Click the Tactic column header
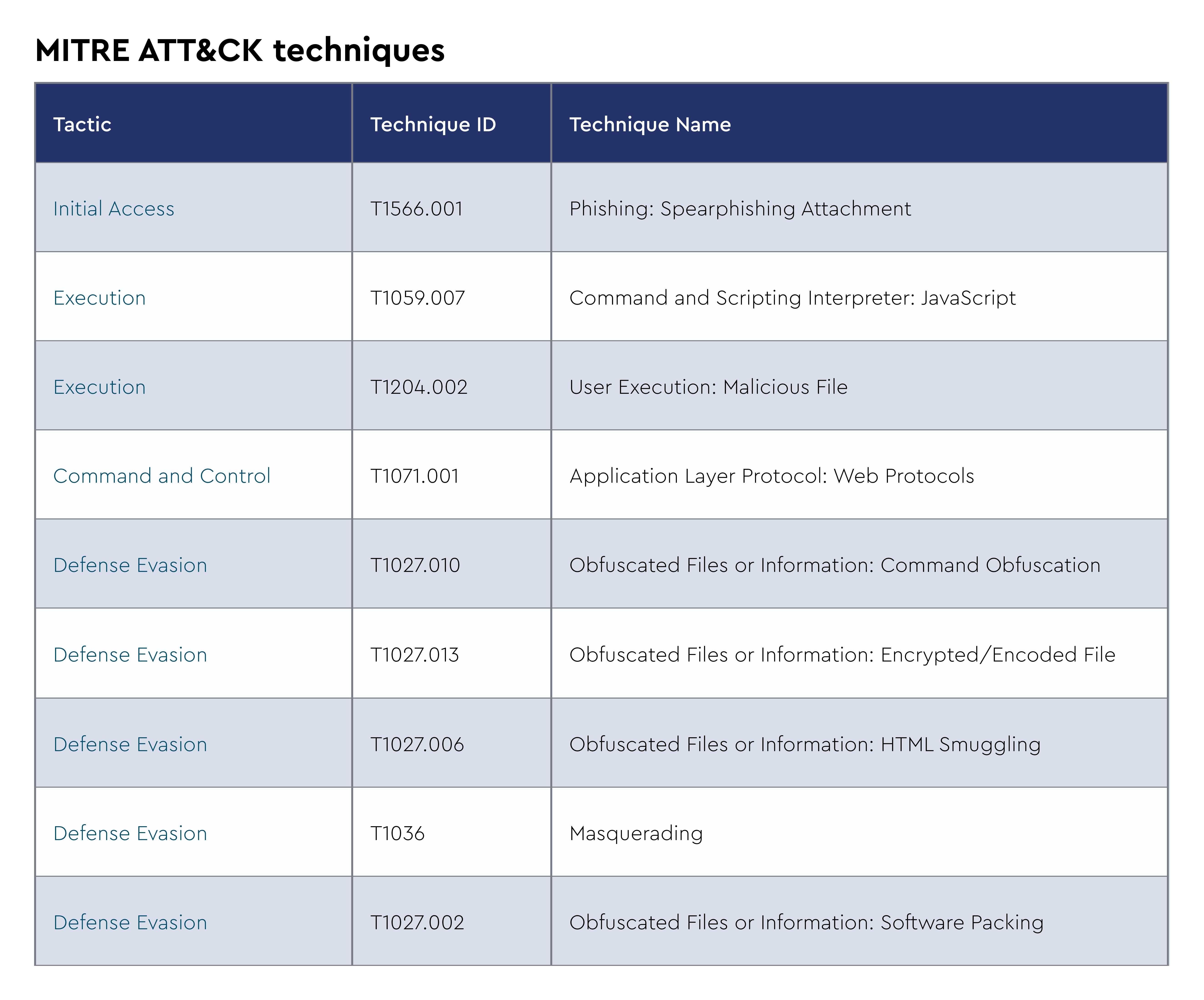The height and width of the screenshot is (1000, 1204). coord(82,124)
